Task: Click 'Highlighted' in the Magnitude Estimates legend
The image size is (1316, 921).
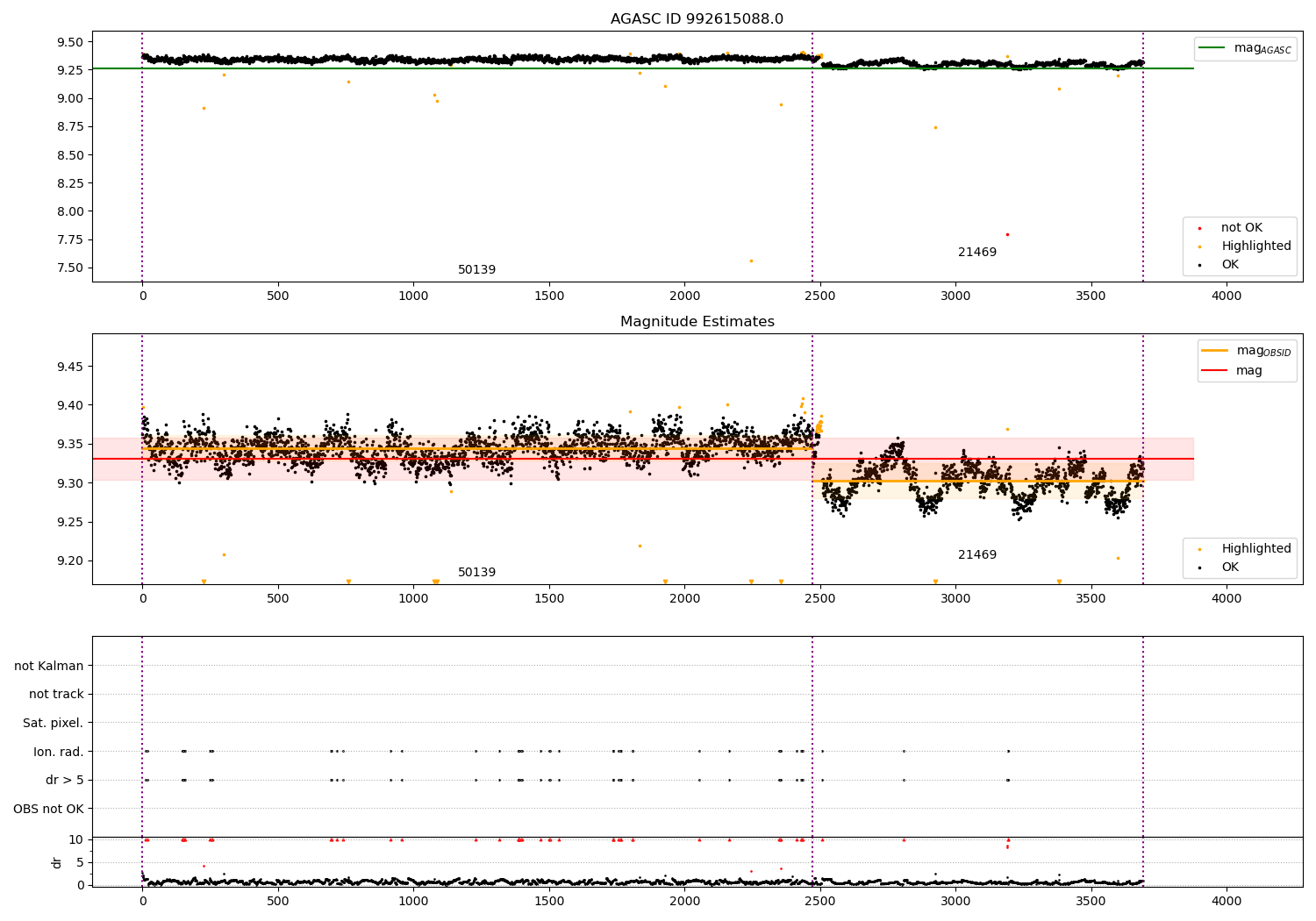Action: [1256, 548]
